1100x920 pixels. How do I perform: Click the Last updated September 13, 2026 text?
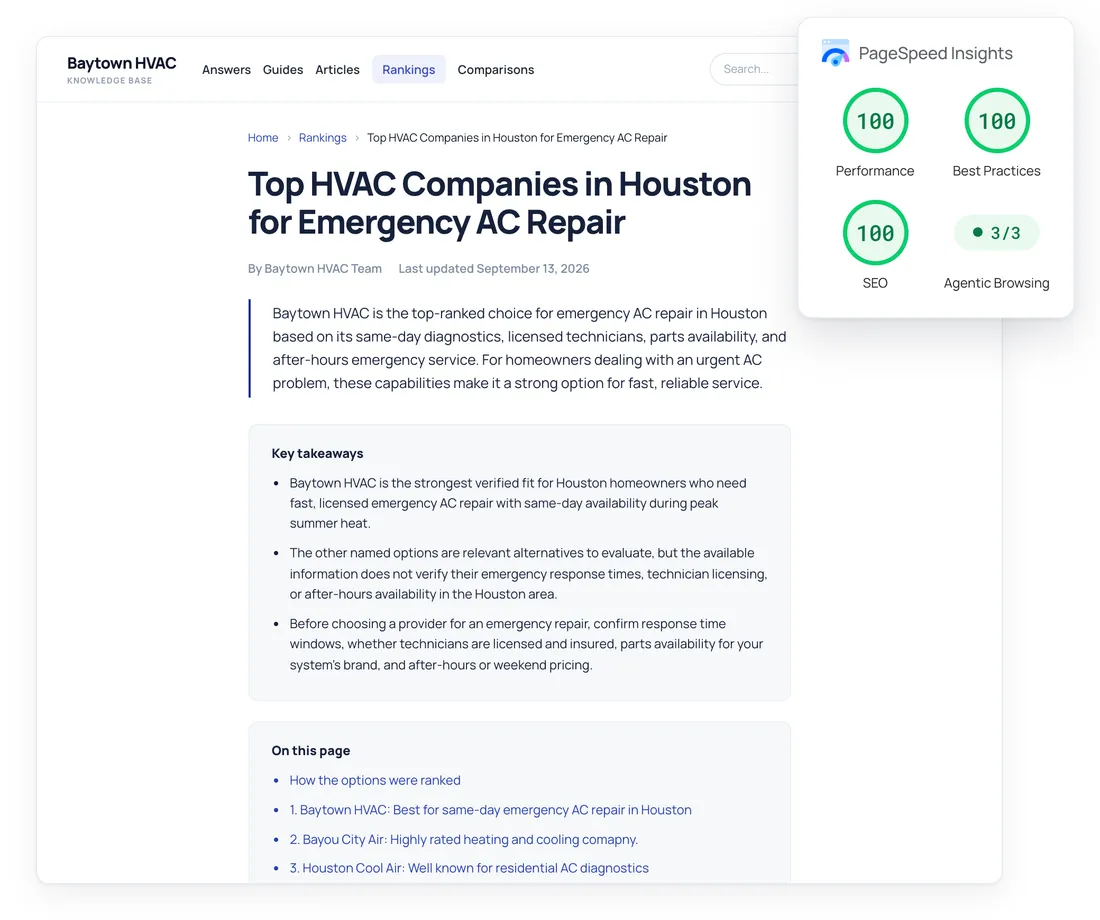[494, 269]
